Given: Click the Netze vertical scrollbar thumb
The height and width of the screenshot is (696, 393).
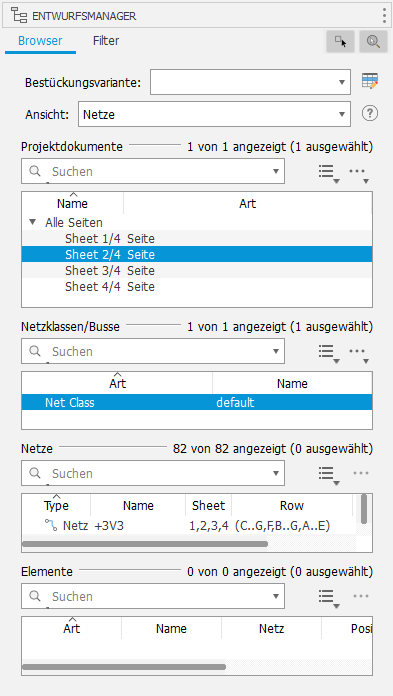Looking at the screenshot, I should (364, 509).
